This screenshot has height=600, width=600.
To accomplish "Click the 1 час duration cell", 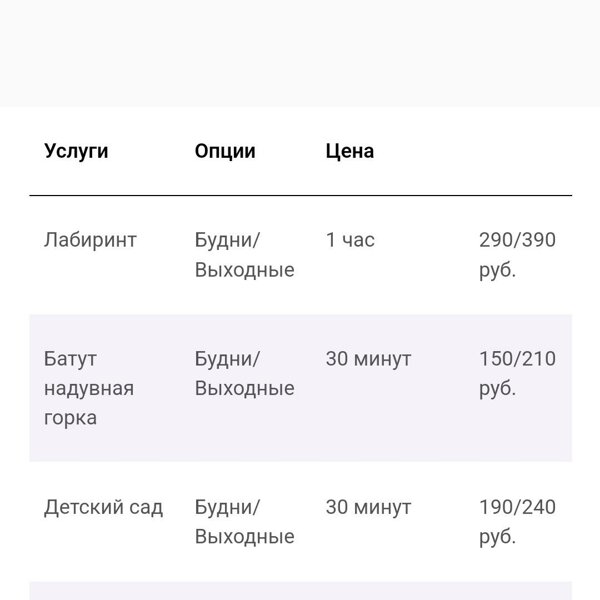I will coord(350,240).
